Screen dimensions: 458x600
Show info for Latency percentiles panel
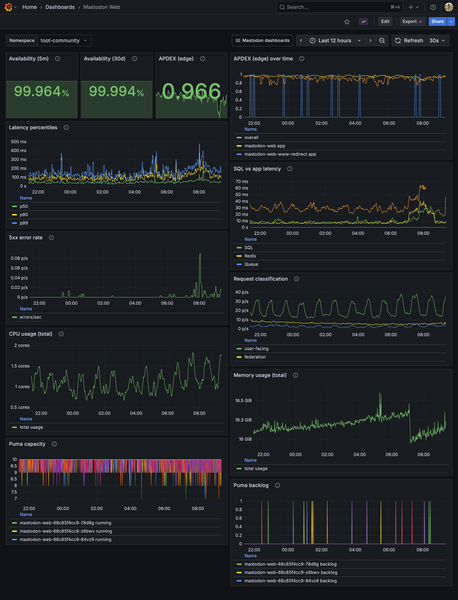(66, 127)
